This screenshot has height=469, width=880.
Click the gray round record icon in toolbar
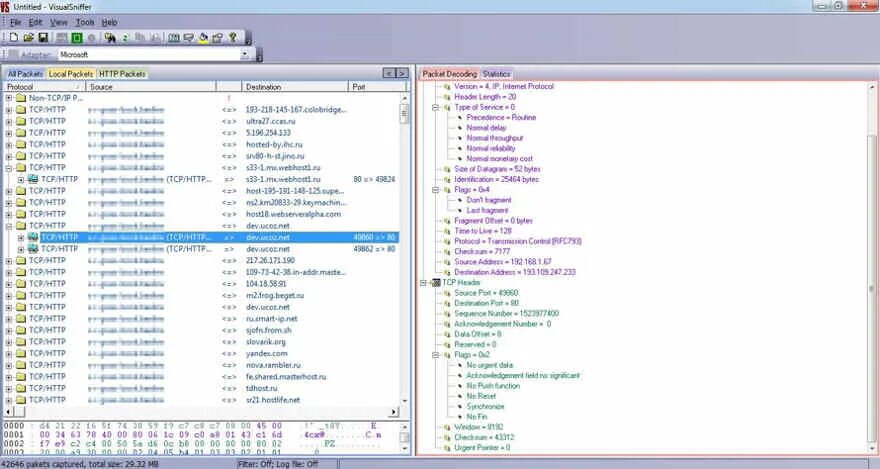pyautogui.click(x=91, y=38)
